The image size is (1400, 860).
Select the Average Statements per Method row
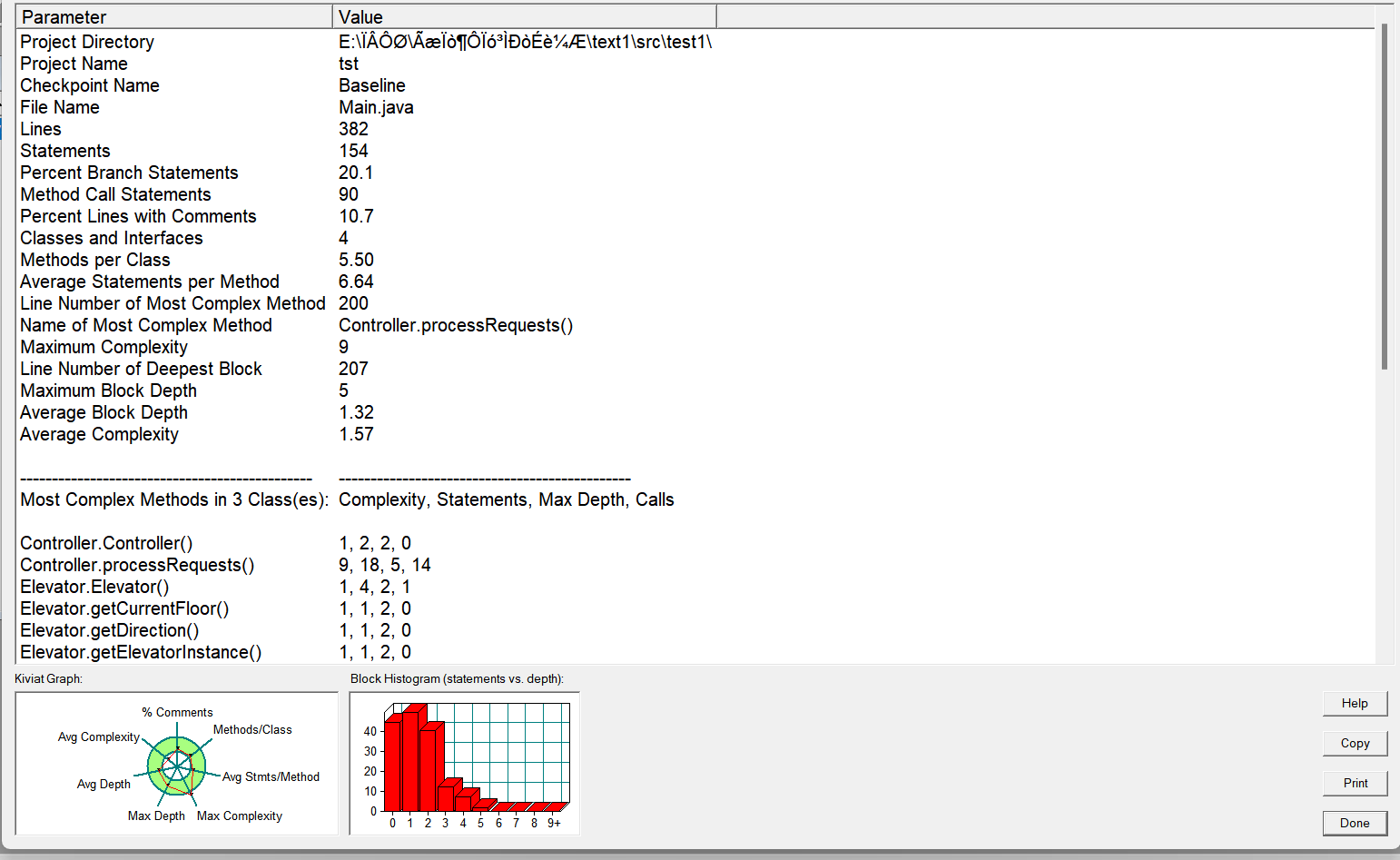(x=695, y=282)
